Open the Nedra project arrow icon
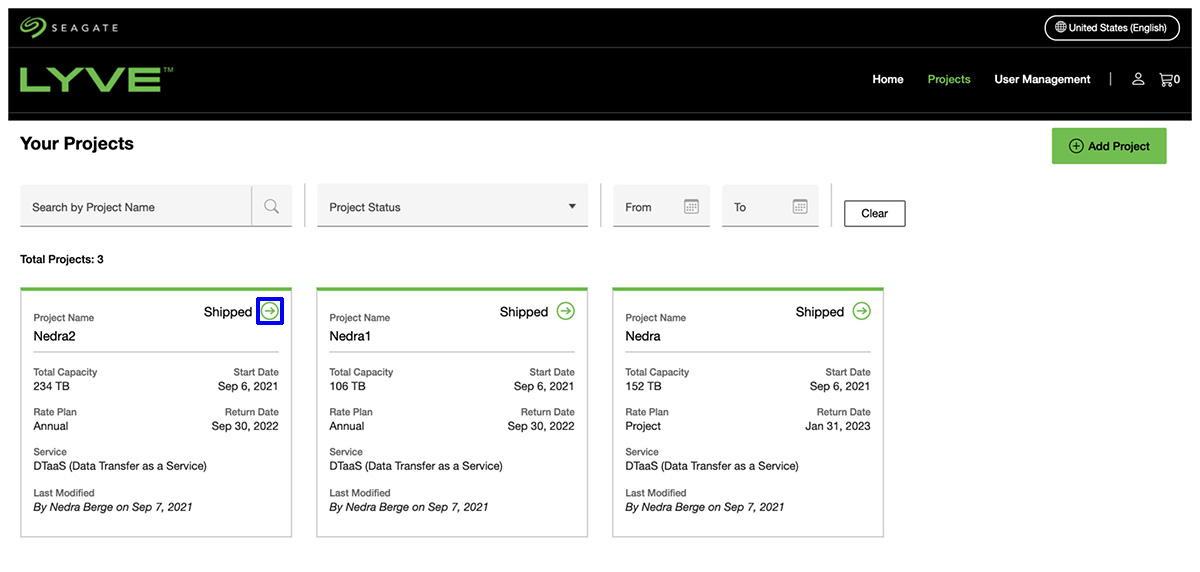Image resolution: width=1200 pixels, height=572 pixels. point(862,311)
